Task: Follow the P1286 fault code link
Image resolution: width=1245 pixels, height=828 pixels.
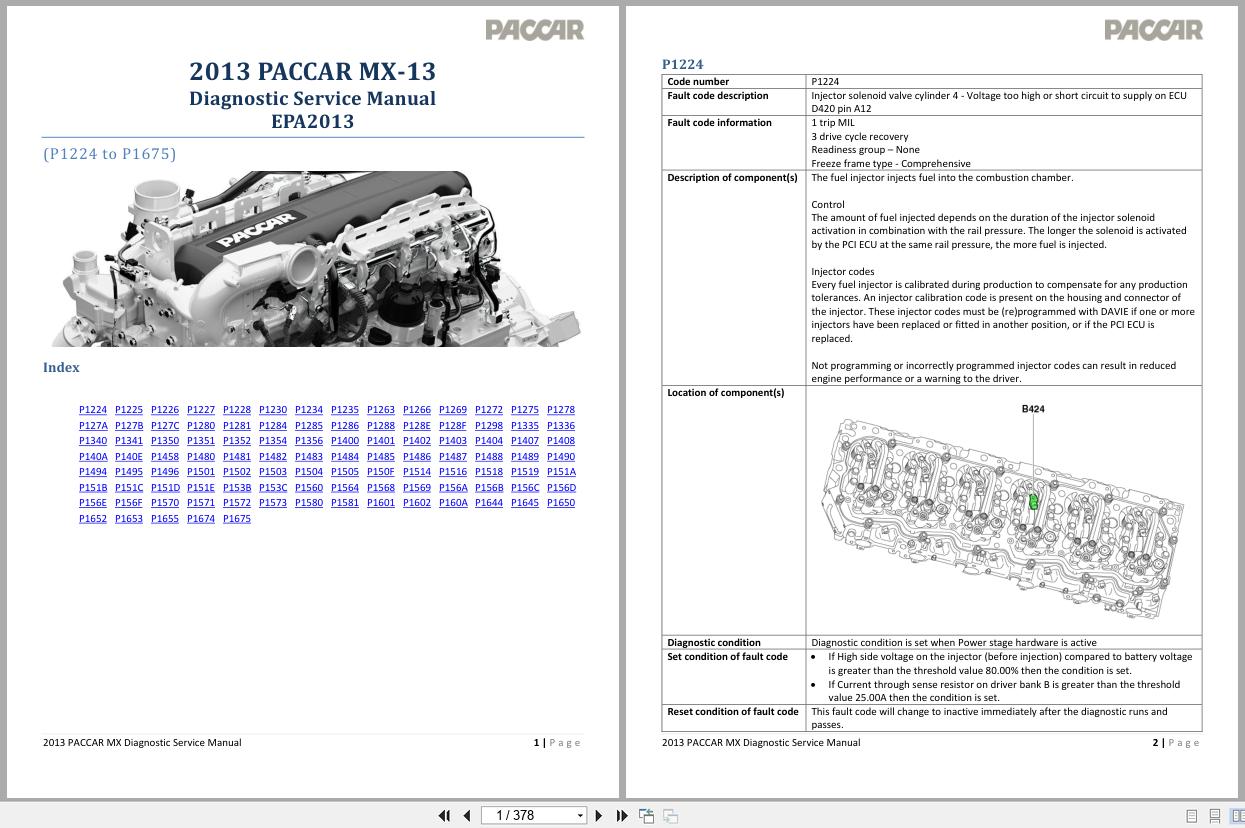Action: (345, 426)
